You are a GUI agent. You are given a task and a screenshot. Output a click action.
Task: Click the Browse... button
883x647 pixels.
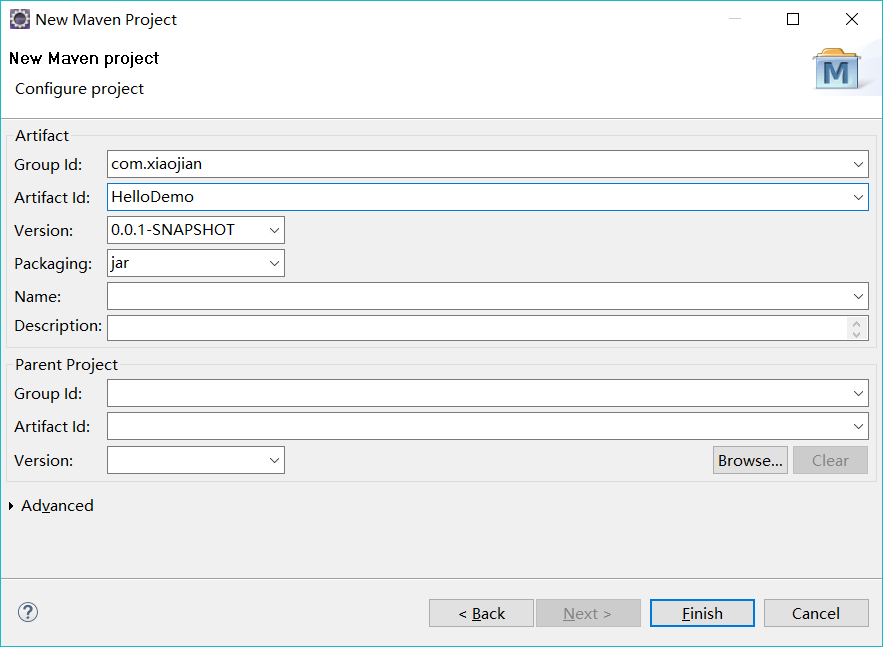750,460
